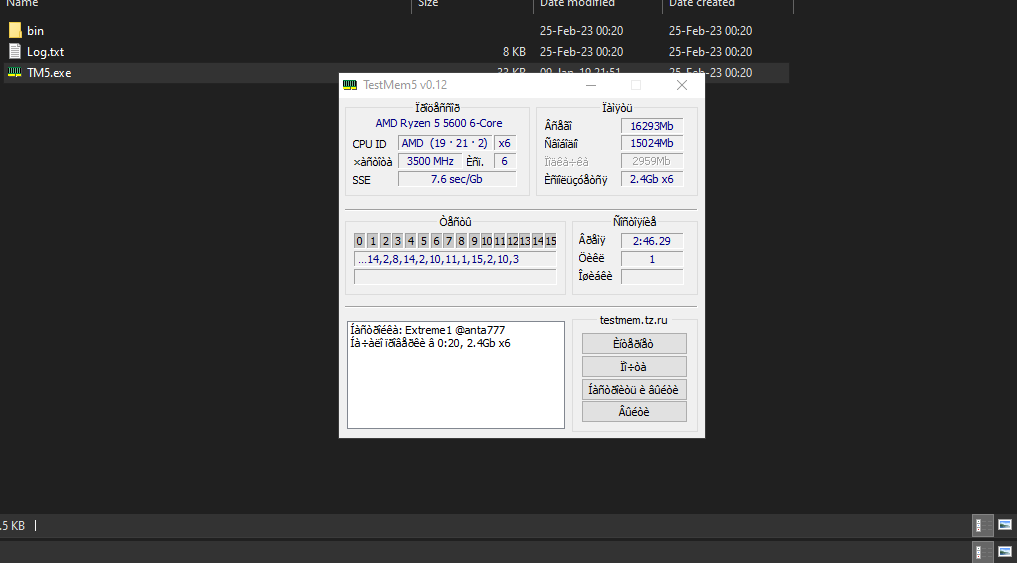1017x563 pixels.
Task: Click test indicator box 7
Action: [x=449, y=241]
